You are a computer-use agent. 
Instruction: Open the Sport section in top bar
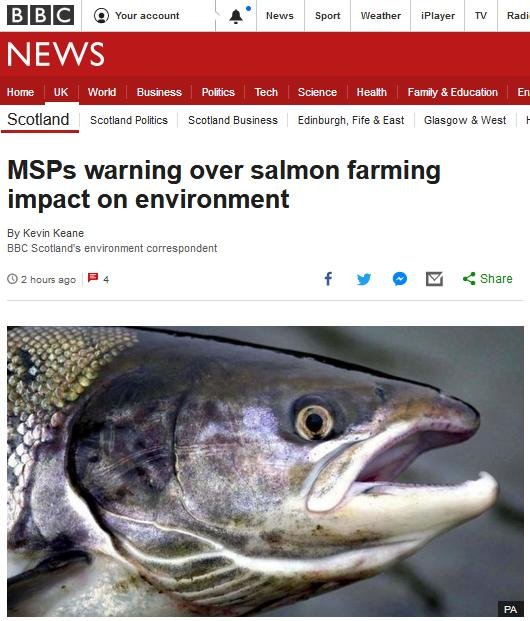[328, 16]
